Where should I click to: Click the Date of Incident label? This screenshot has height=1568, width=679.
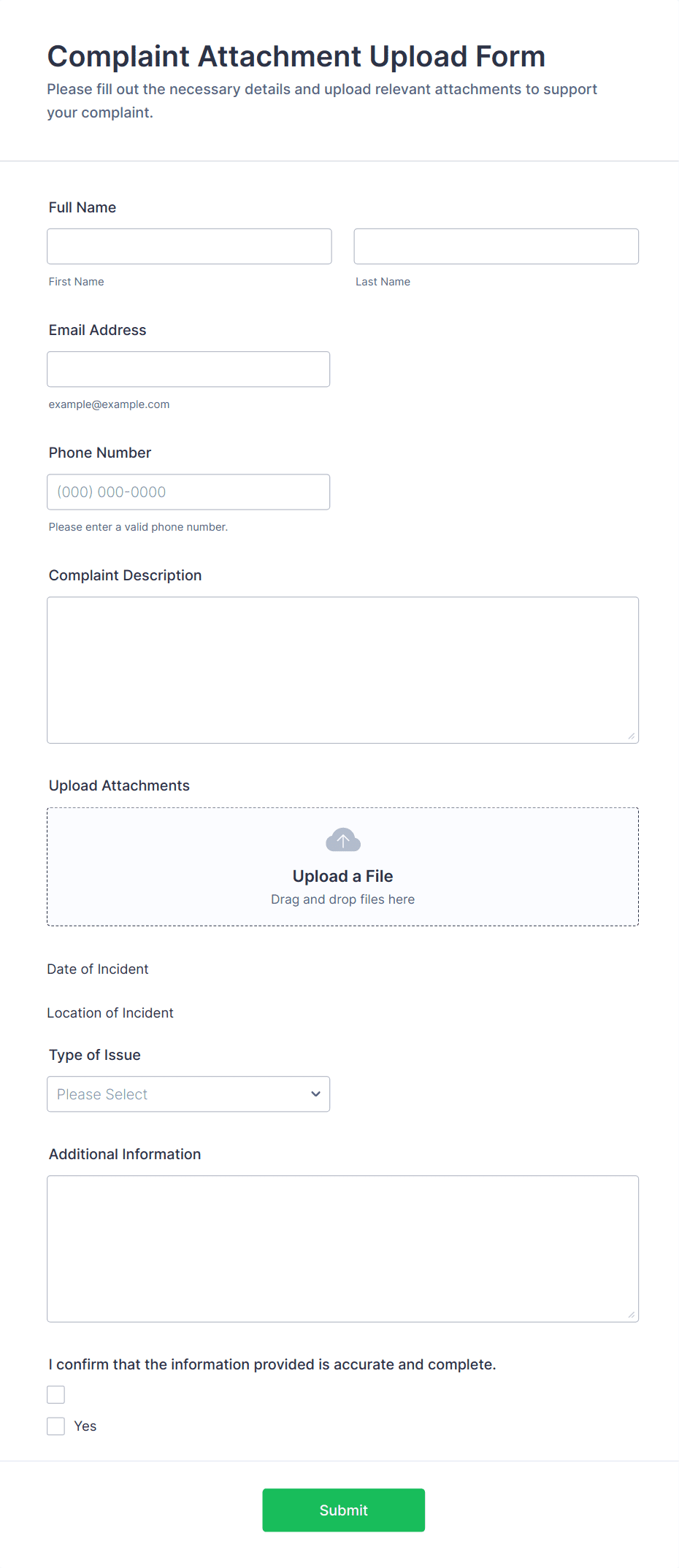pos(98,969)
